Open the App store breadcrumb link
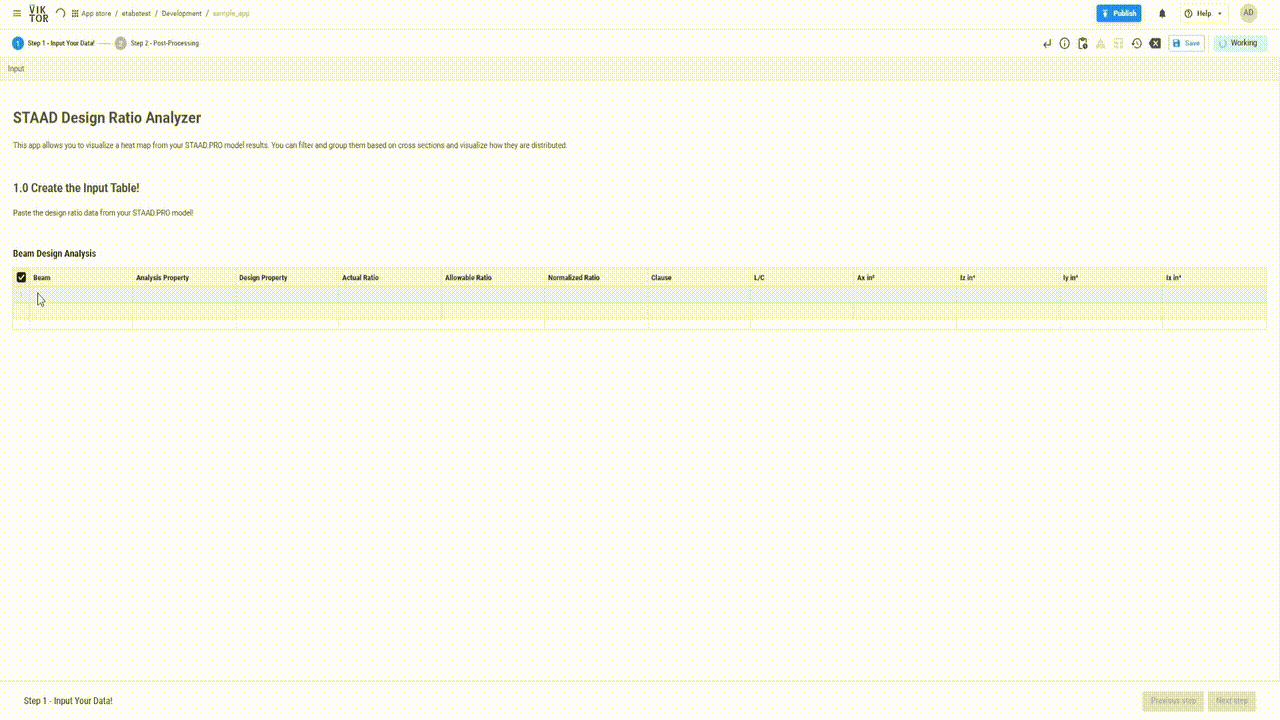This screenshot has width=1280, height=720. (x=95, y=13)
